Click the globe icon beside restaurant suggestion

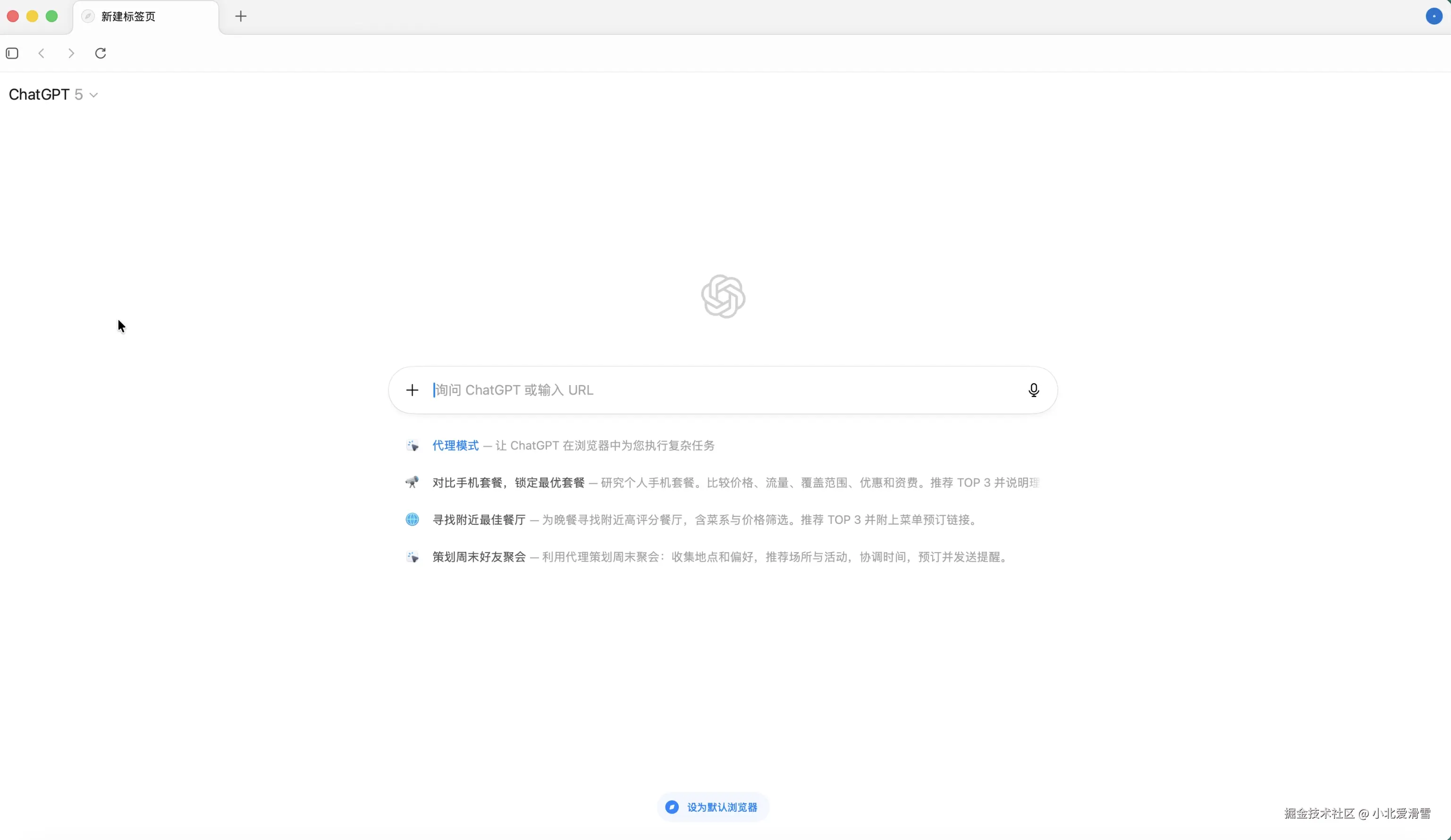pyautogui.click(x=412, y=520)
